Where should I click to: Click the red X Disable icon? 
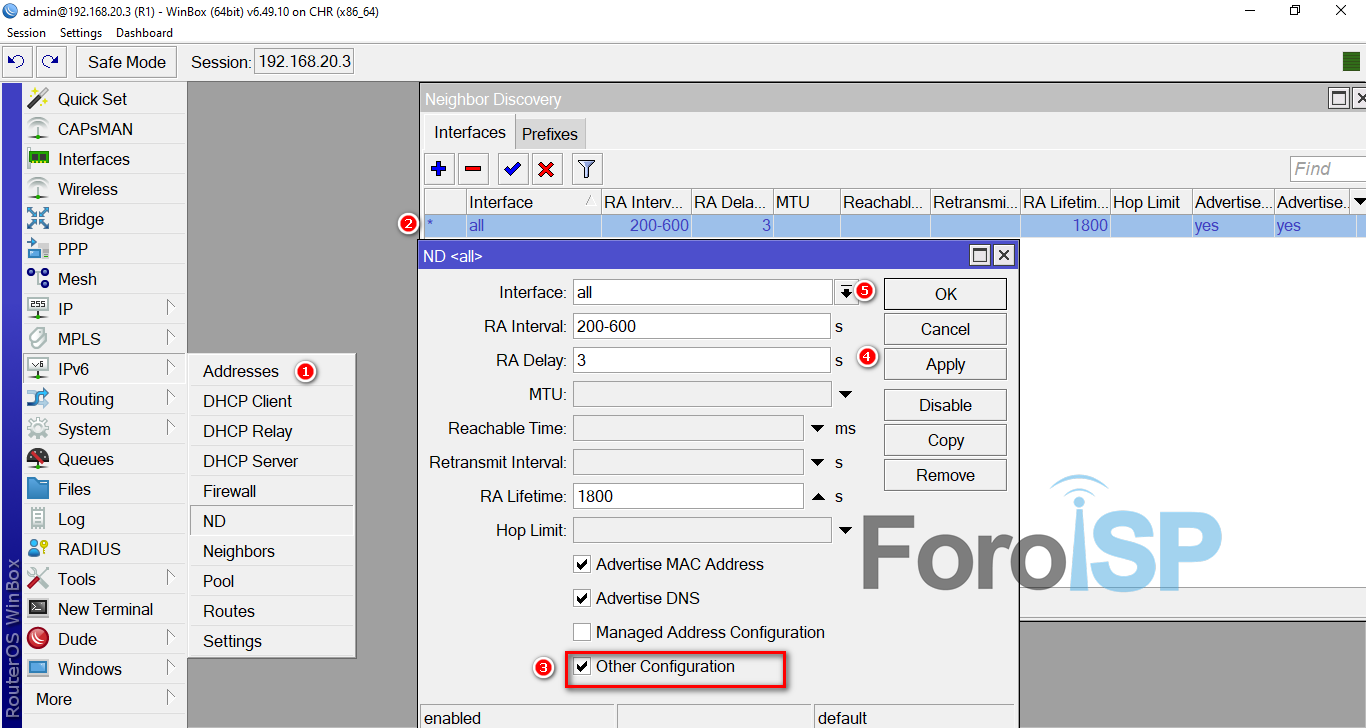point(546,169)
